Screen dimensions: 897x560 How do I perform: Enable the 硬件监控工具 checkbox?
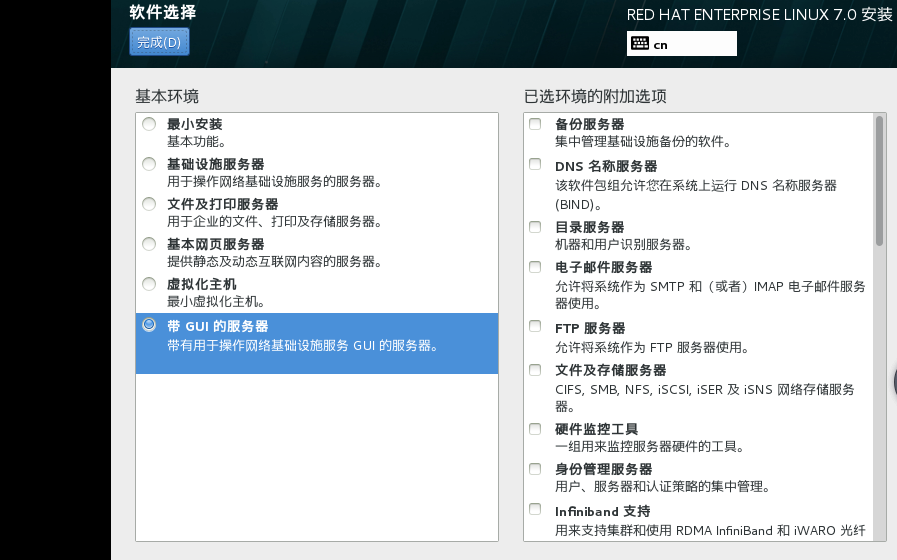click(x=535, y=429)
